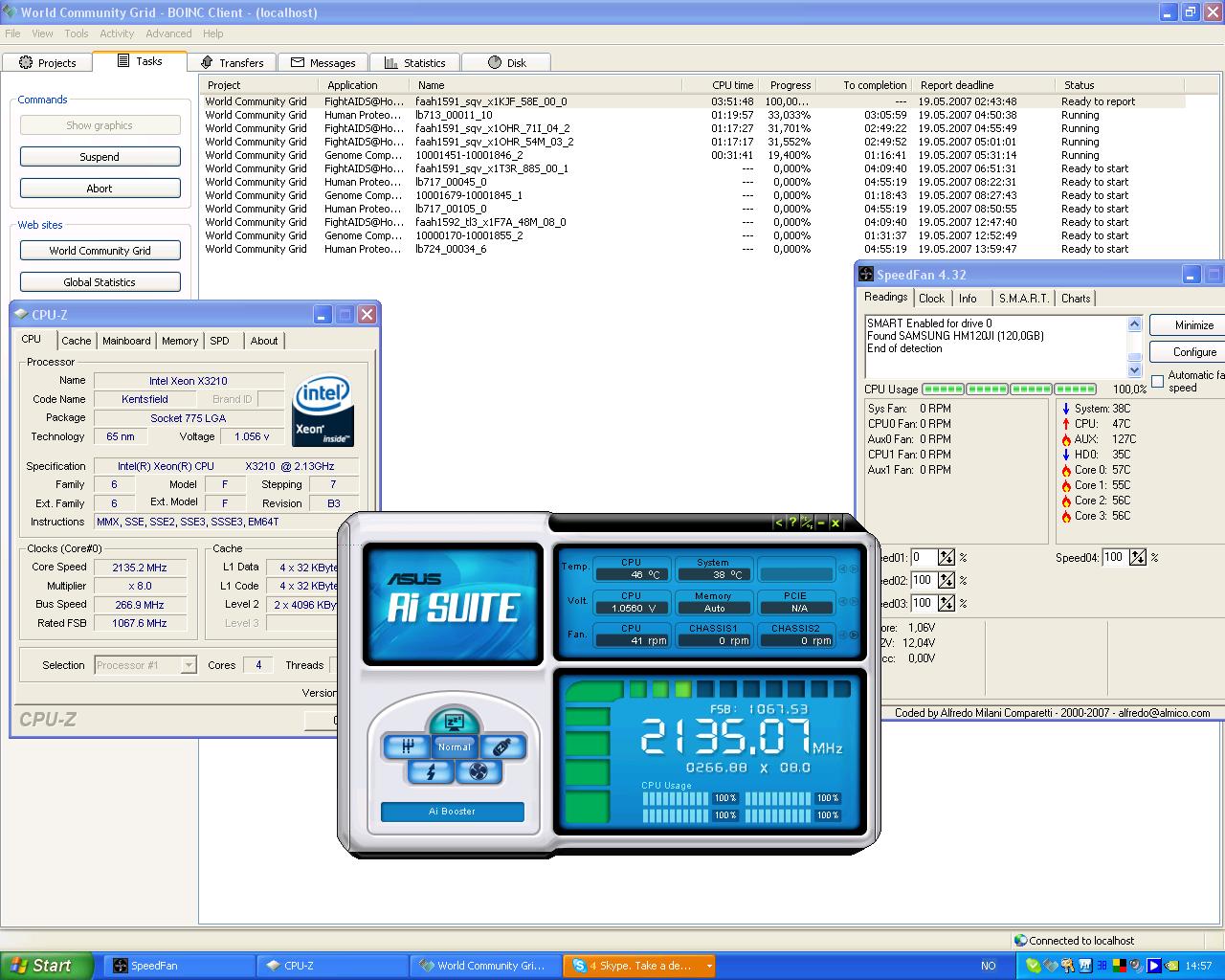This screenshot has width=1225, height=980.
Task: Open the Advanced menu in BOINC
Action: click(x=168, y=33)
